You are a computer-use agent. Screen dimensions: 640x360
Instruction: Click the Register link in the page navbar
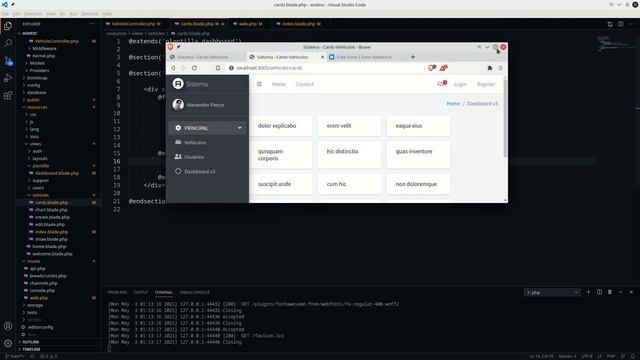click(x=486, y=84)
